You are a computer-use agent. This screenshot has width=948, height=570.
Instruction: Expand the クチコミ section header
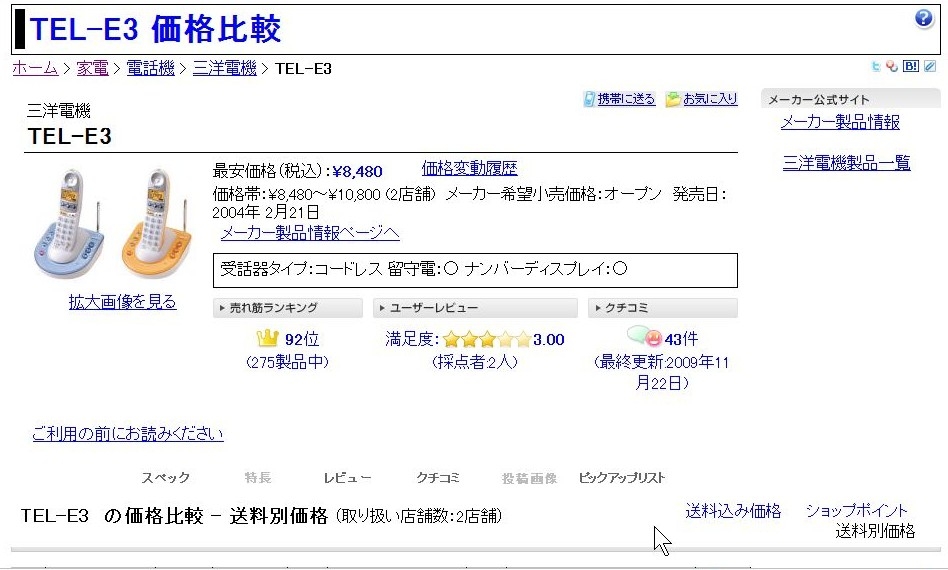tap(663, 308)
